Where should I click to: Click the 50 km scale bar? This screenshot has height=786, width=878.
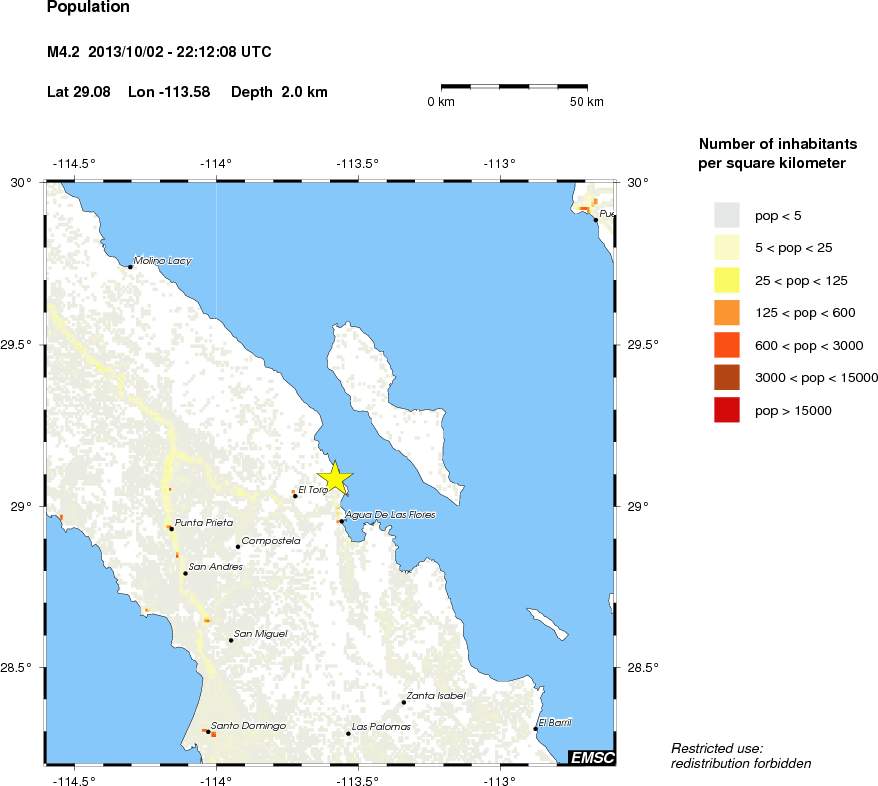click(515, 87)
